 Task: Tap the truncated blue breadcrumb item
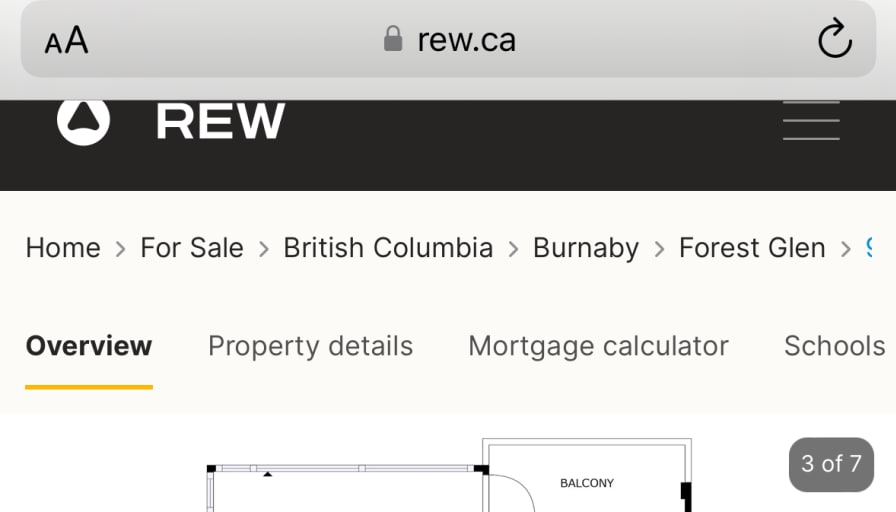(x=869, y=248)
